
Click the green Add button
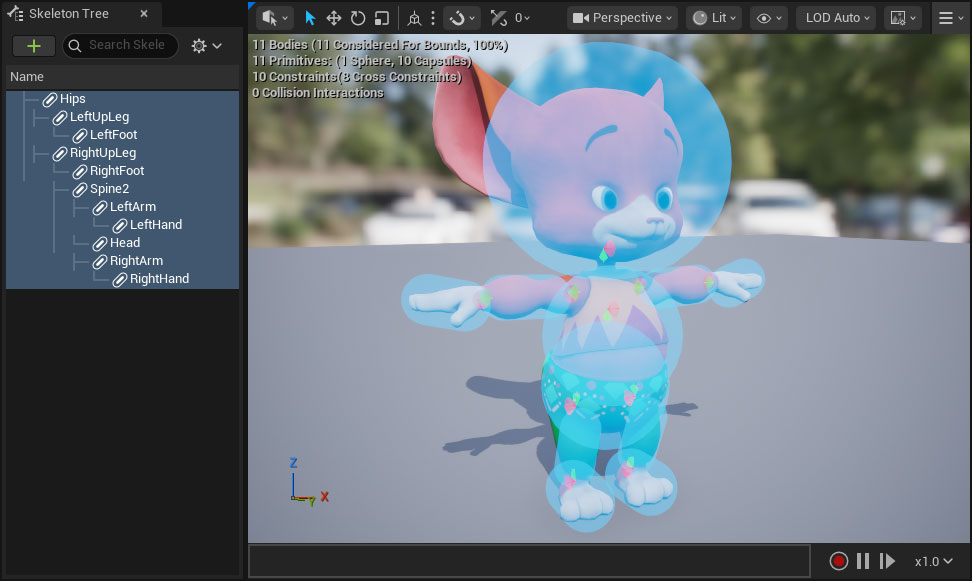click(x=33, y=45)
